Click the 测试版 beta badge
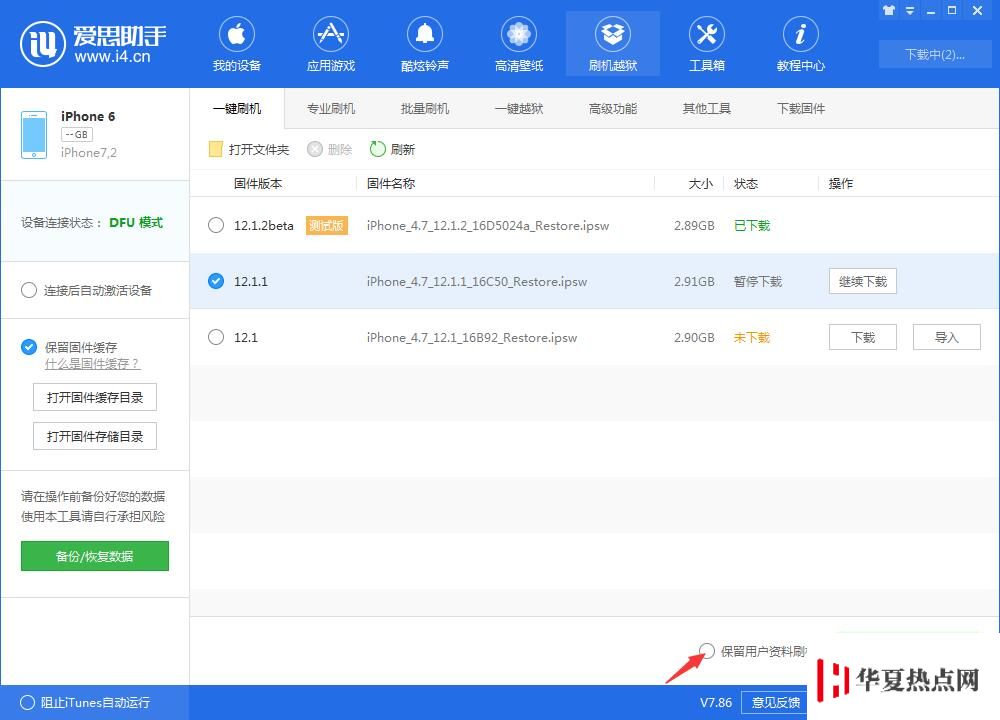This screenshot has width=1000, height=720. (327, 225)
